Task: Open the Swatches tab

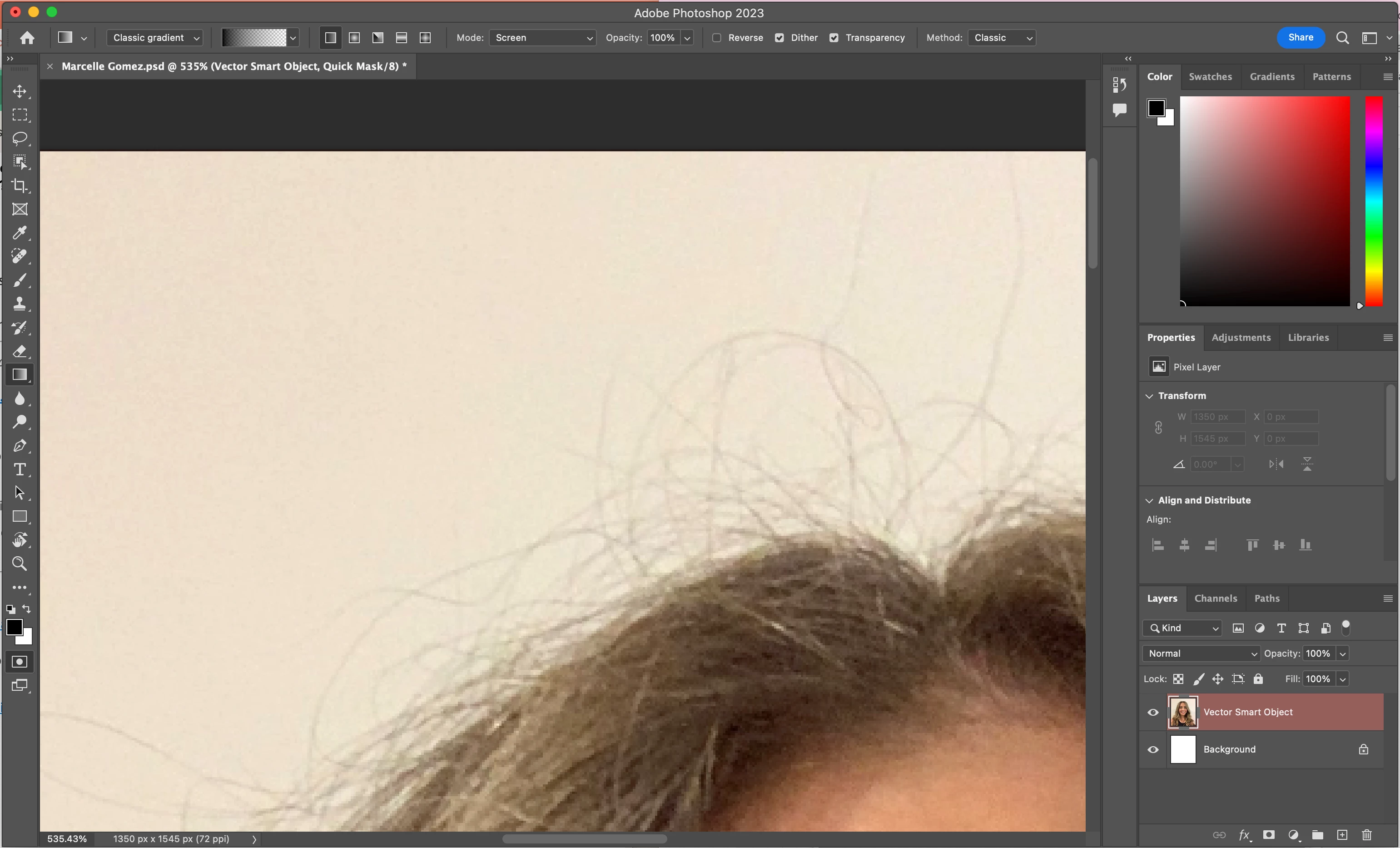Action: point(1210,77)
